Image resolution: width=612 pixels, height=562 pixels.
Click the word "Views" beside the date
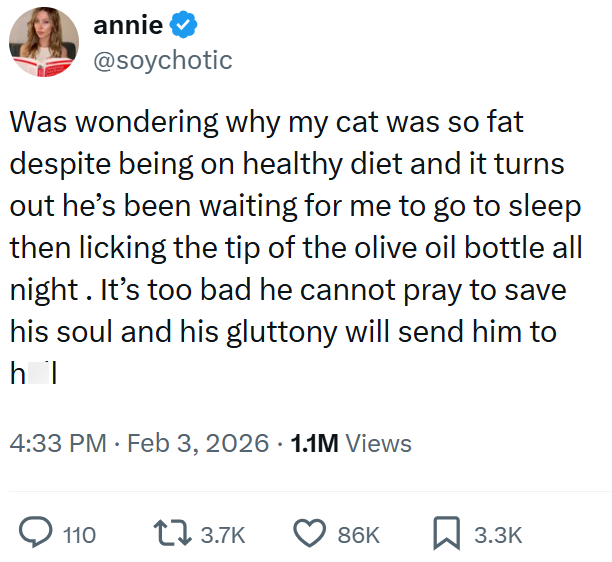click(x=378, y=443)
